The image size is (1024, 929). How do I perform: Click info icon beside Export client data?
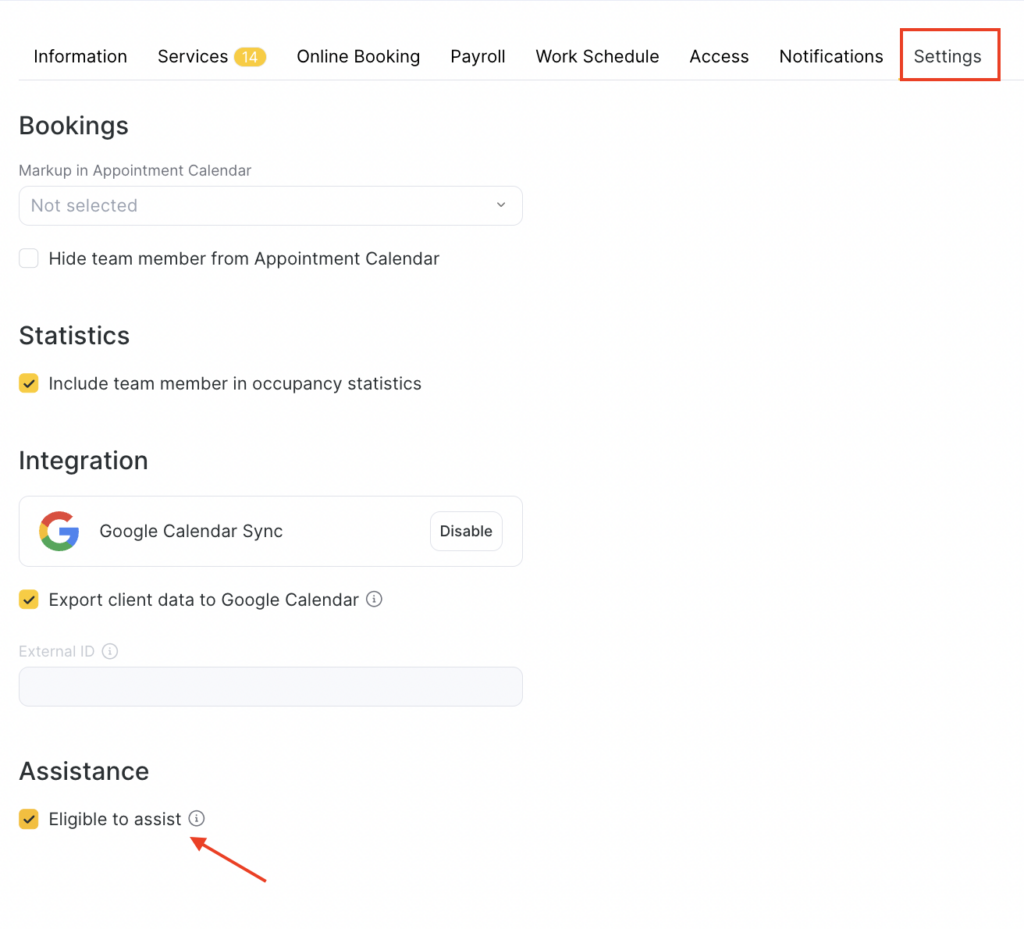click(374, 600)
